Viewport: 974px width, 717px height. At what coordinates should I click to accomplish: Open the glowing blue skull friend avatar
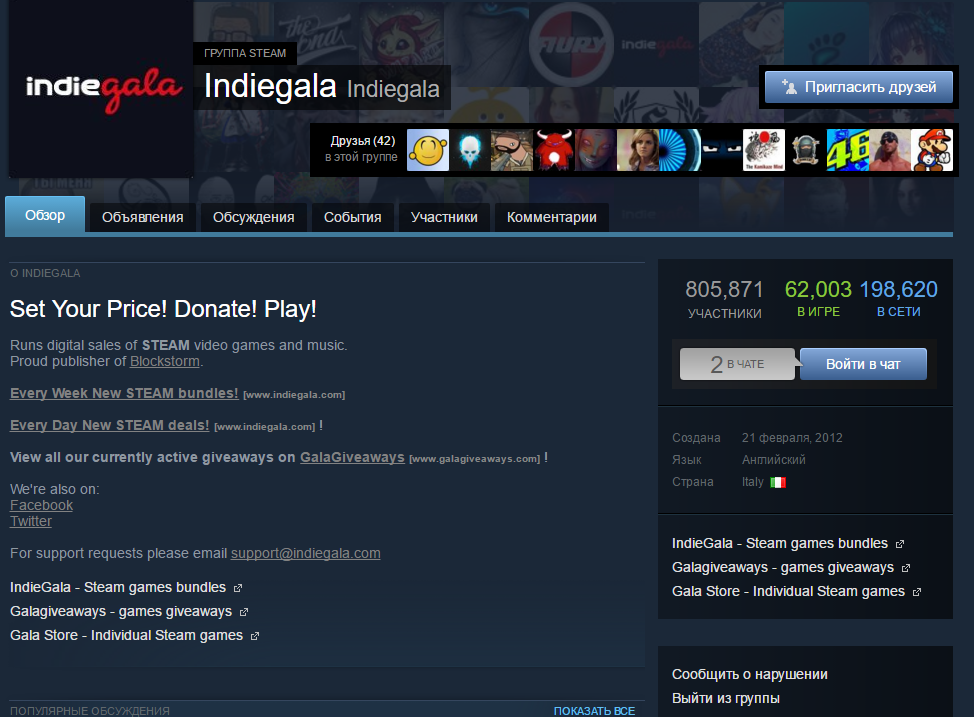470,150
